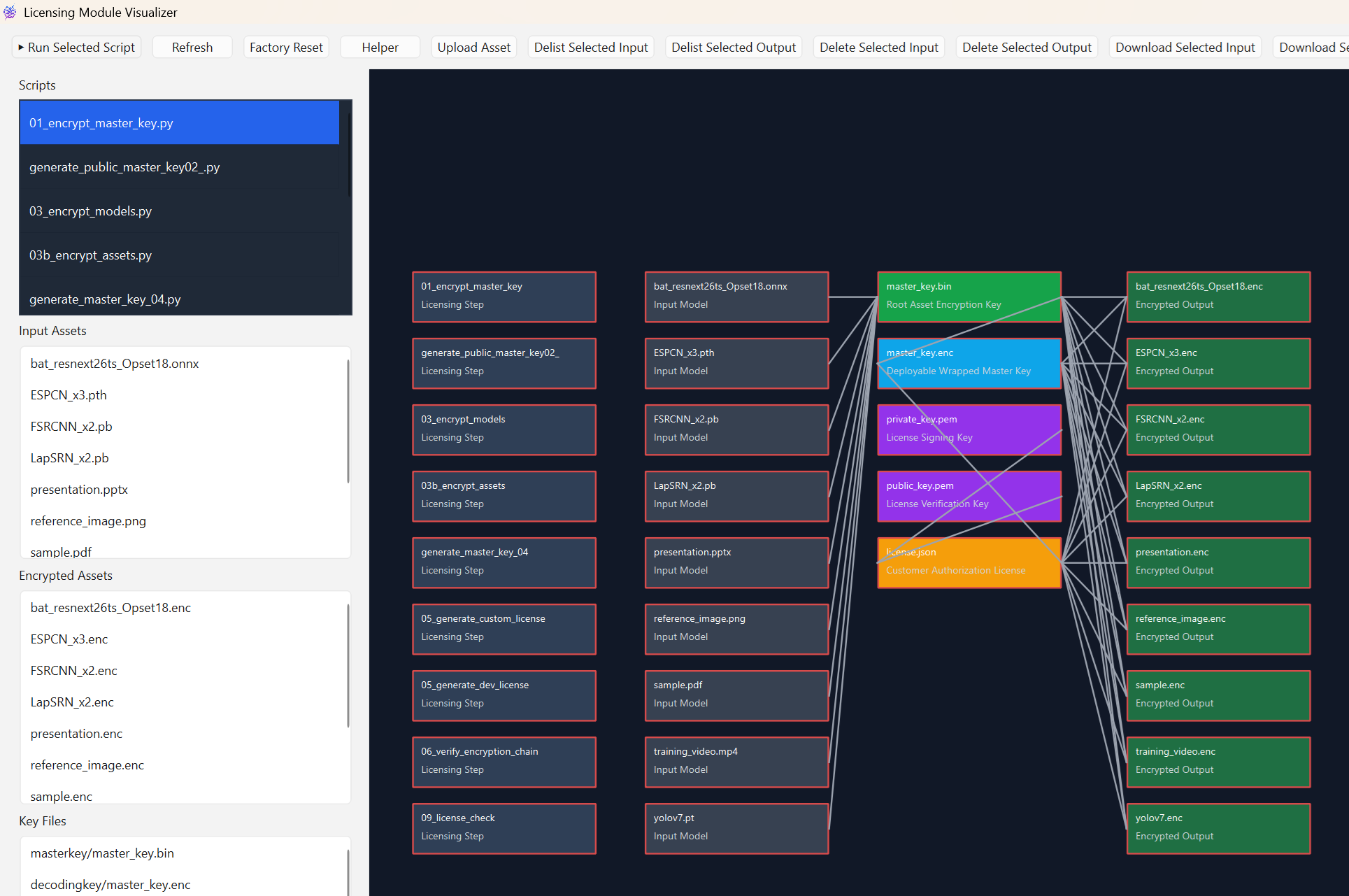The image size is (1349, 896).
Task: Click the Refresh button
Action: 192,48
